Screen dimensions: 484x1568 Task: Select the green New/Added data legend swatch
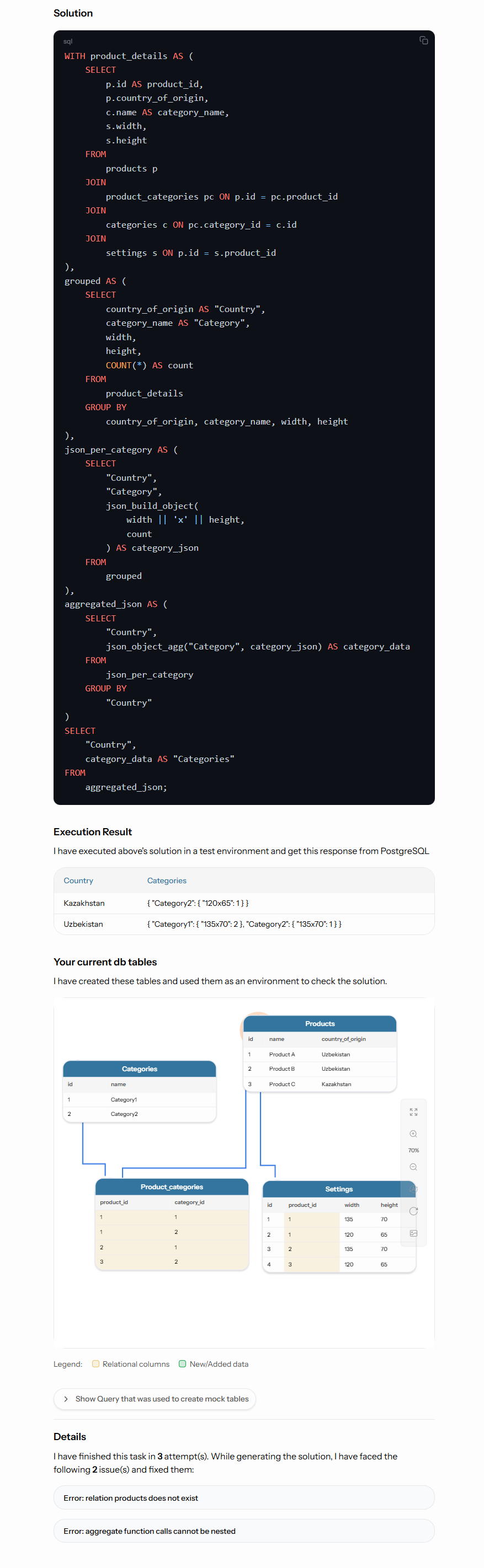(182, 1363)
